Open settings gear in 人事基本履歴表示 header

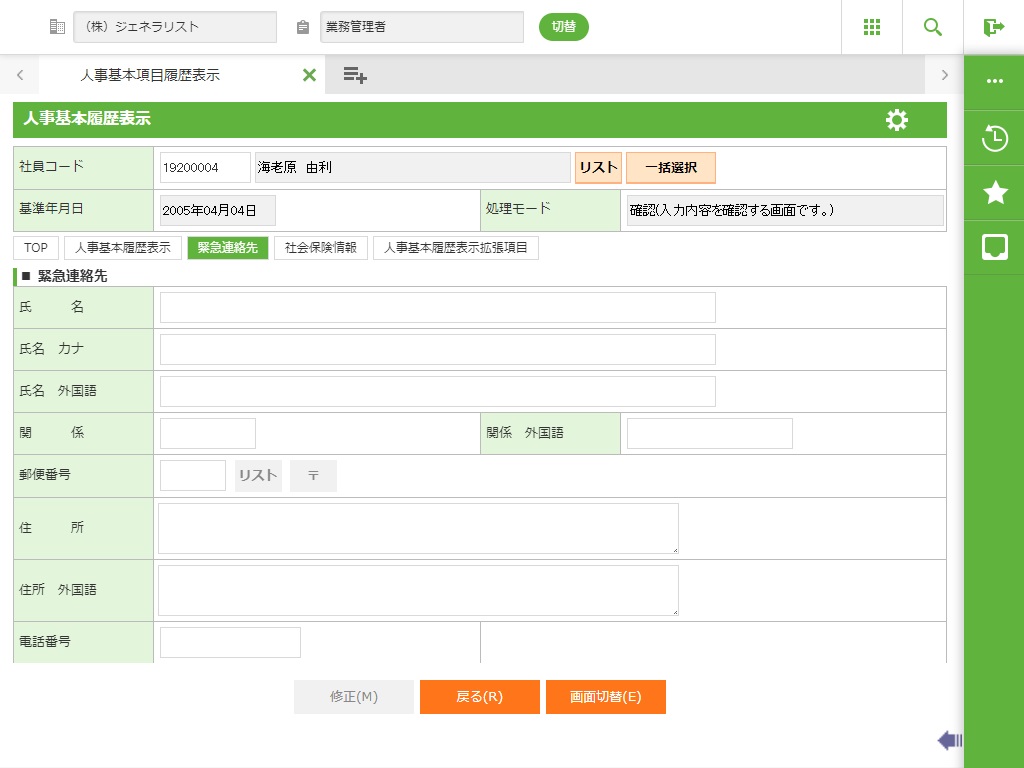[x=897, y=120]
